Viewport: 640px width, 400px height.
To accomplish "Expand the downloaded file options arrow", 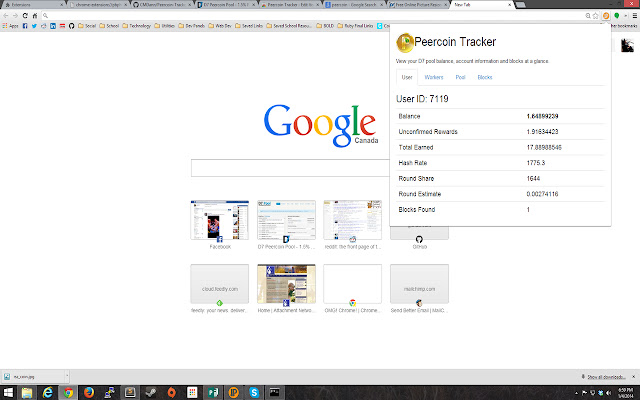I will [67, 376].
